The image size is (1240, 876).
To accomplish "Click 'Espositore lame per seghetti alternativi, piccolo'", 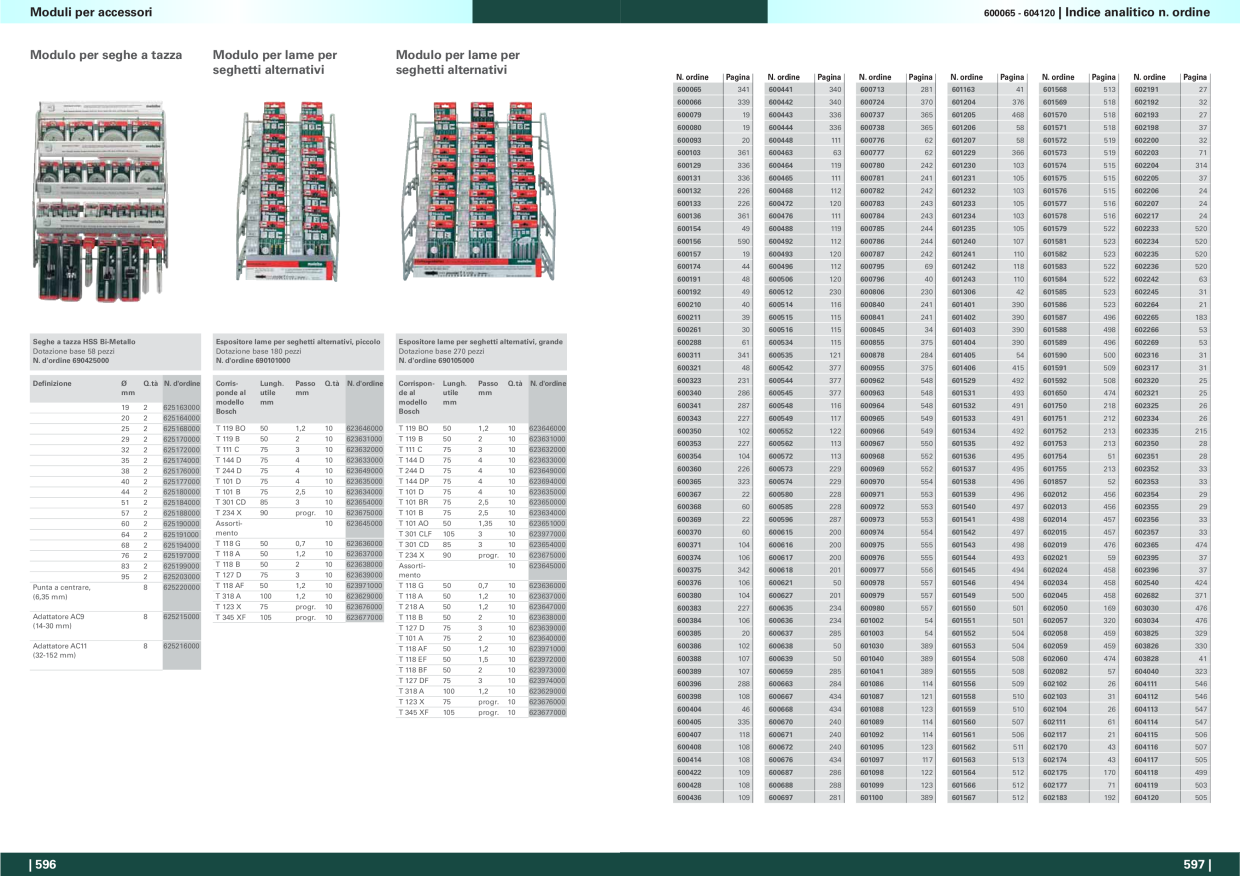I will pyautogui.click(x=298, y=342).
